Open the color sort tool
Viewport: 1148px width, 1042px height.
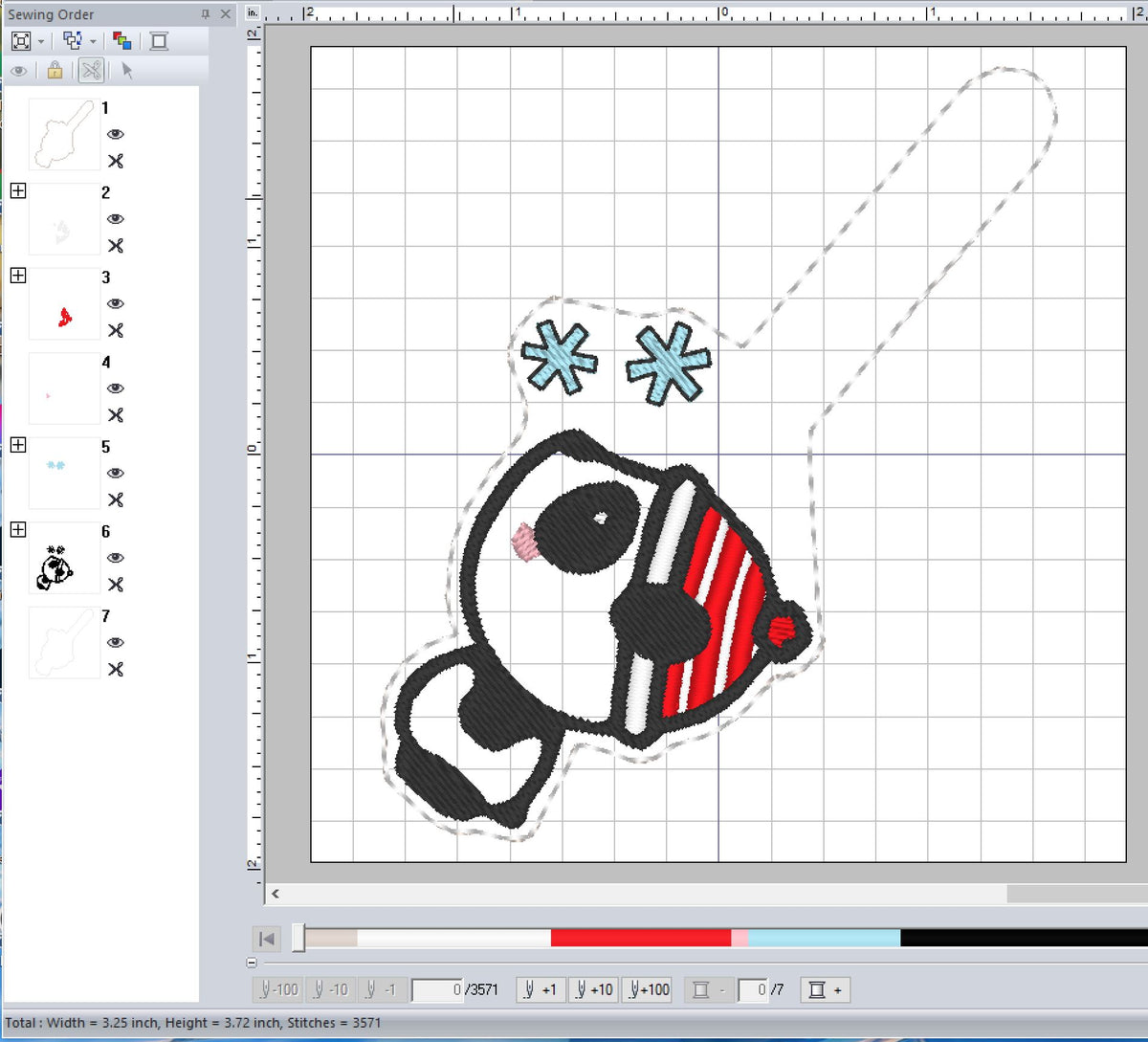(121, 40)
